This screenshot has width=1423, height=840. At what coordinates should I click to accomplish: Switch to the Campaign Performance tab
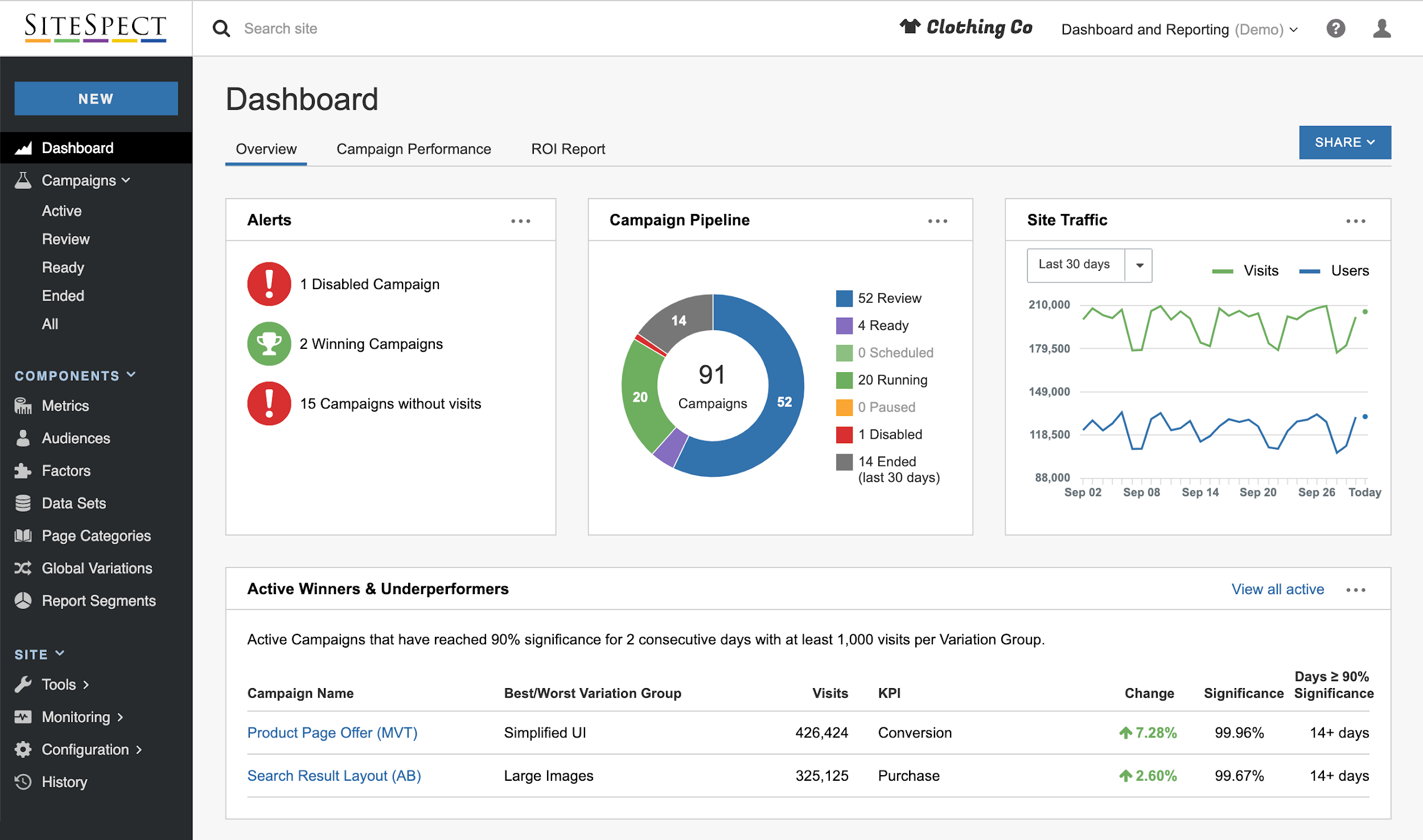coord(413,149)
